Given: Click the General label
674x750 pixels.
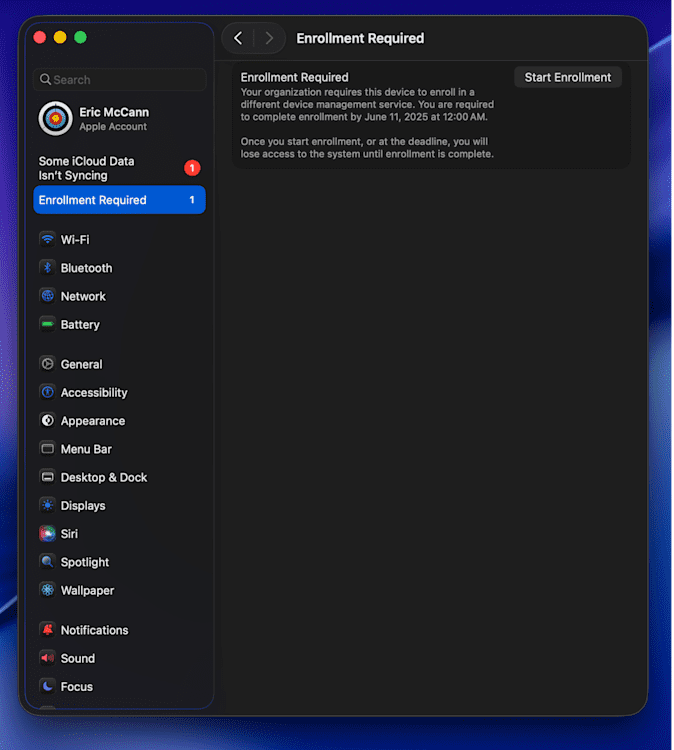Looking at the screenshot, I should coord(81,364).
